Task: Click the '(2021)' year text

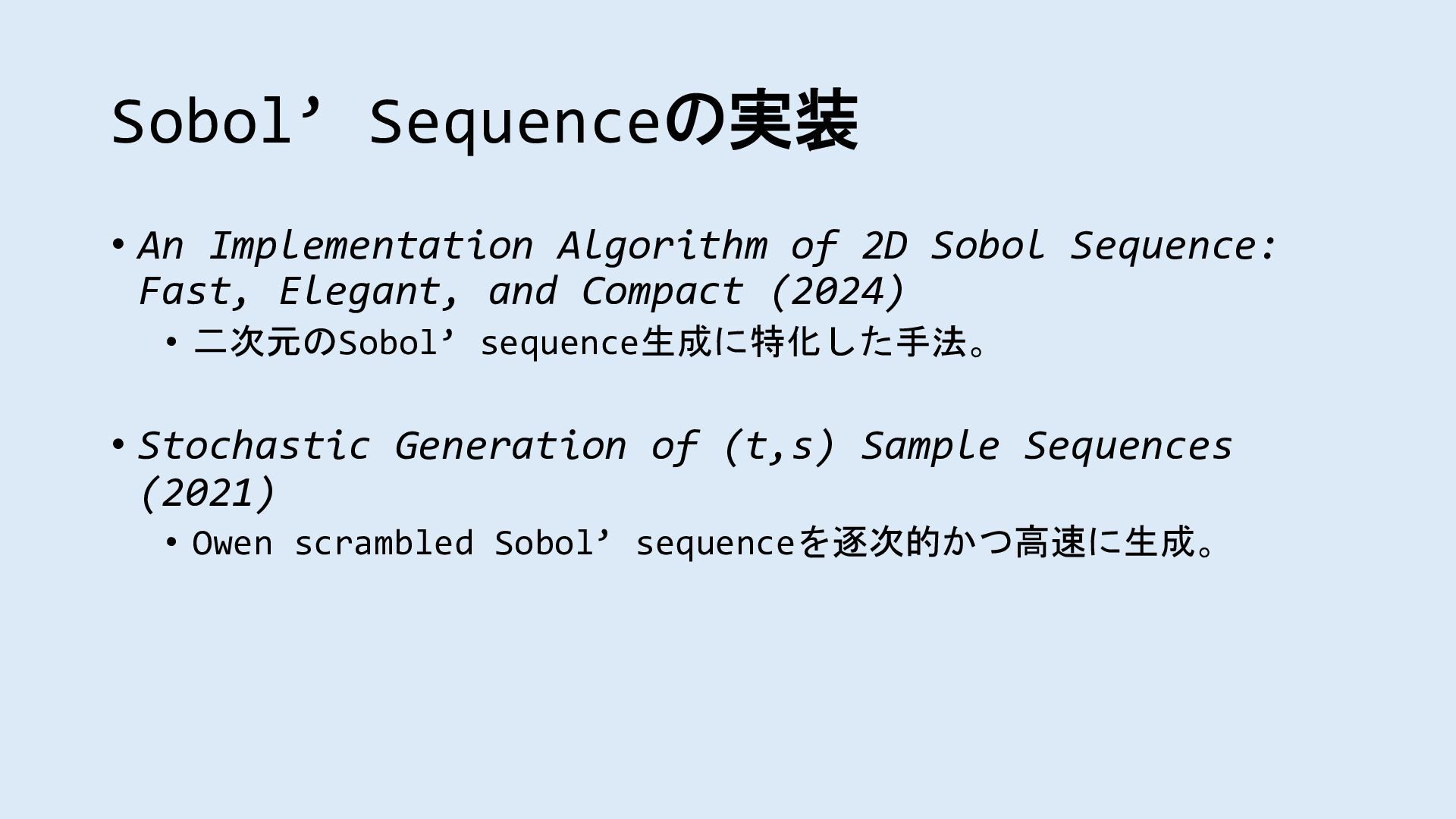Action: click(207, 493)
